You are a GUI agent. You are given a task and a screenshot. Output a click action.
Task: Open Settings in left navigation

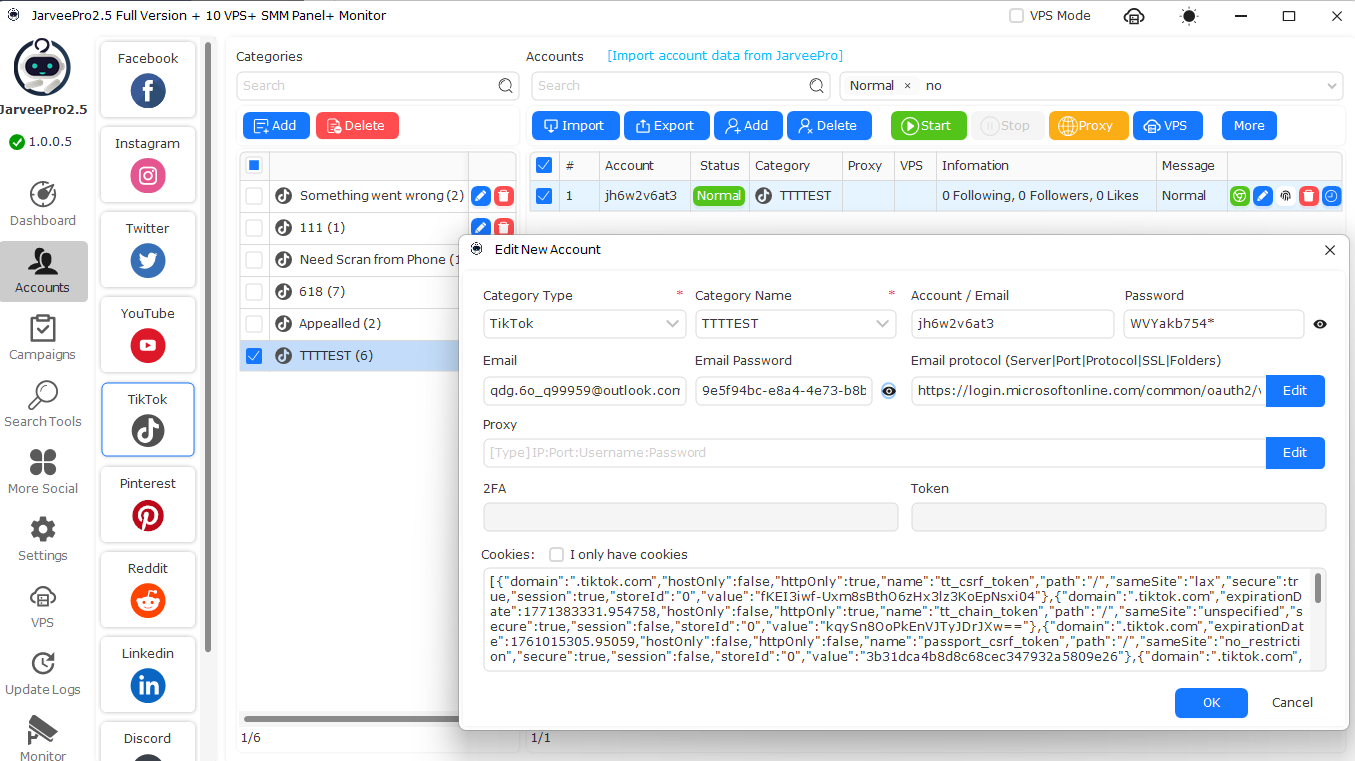tap(43, 538)
